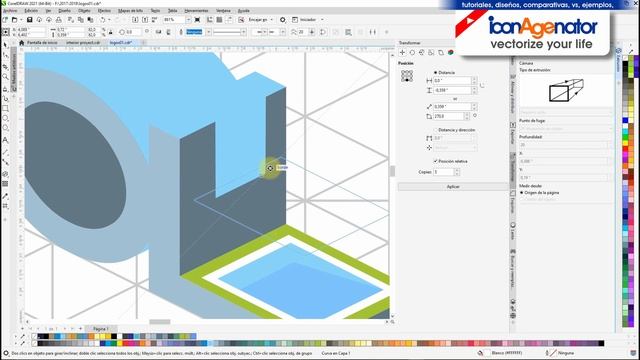640x360 pixels.
Task: Click the rotation angle 270.0 field
Action: pyautogui.click(x=449, y=116)
